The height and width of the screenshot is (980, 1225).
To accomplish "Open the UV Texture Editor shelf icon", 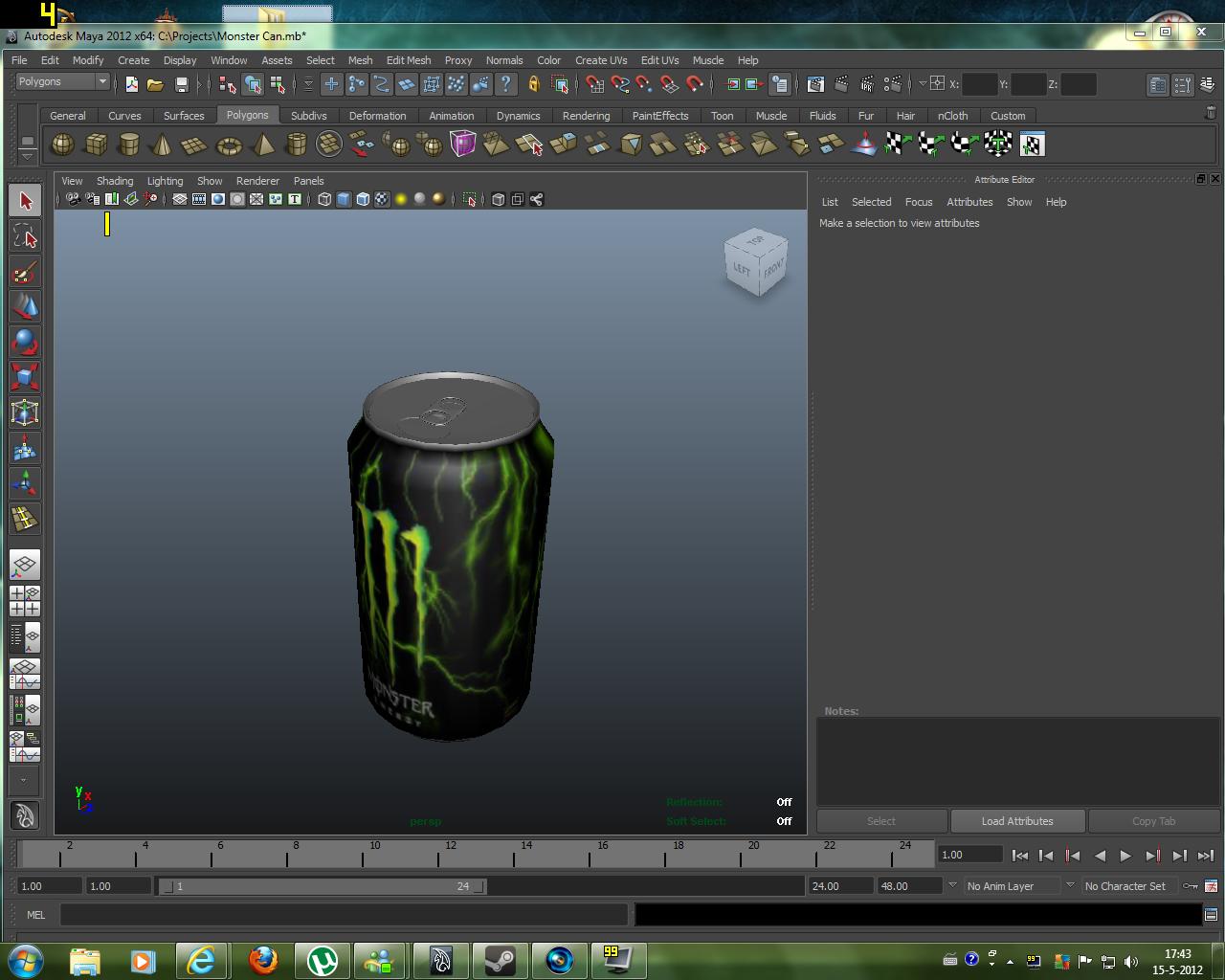I will [1031, 145].
